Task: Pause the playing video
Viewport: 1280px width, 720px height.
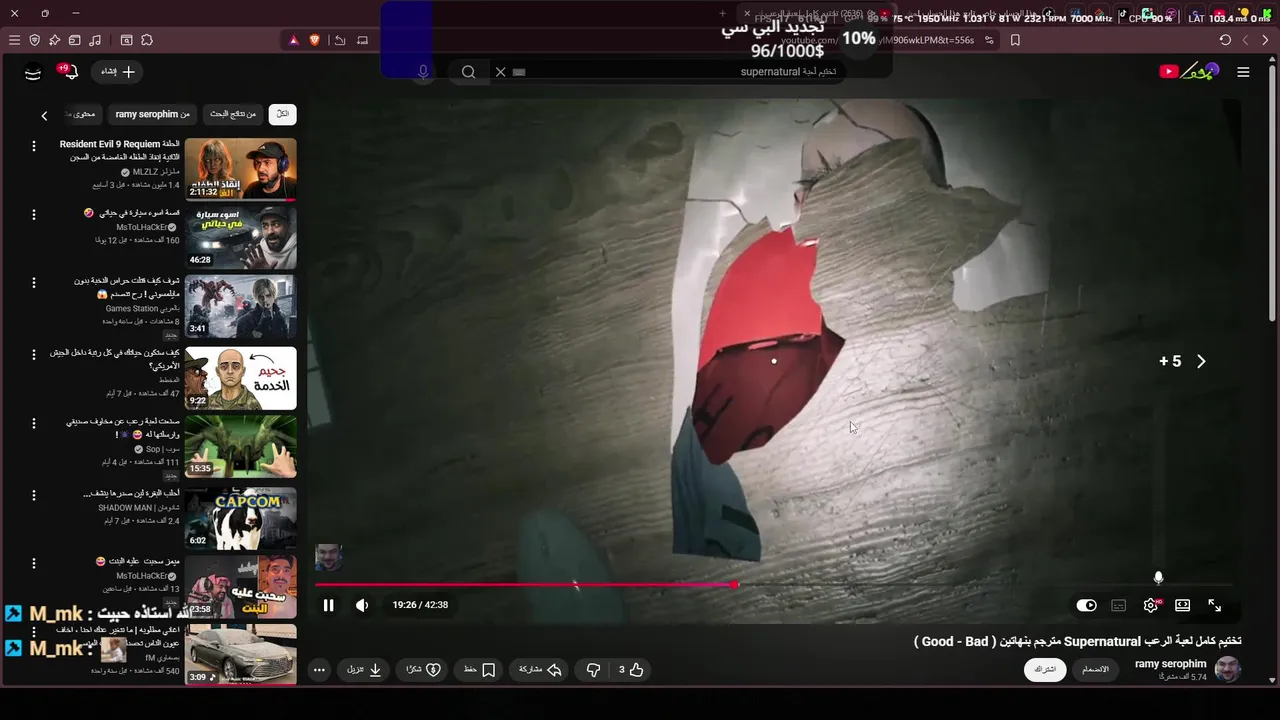Action: pos(328,605)
